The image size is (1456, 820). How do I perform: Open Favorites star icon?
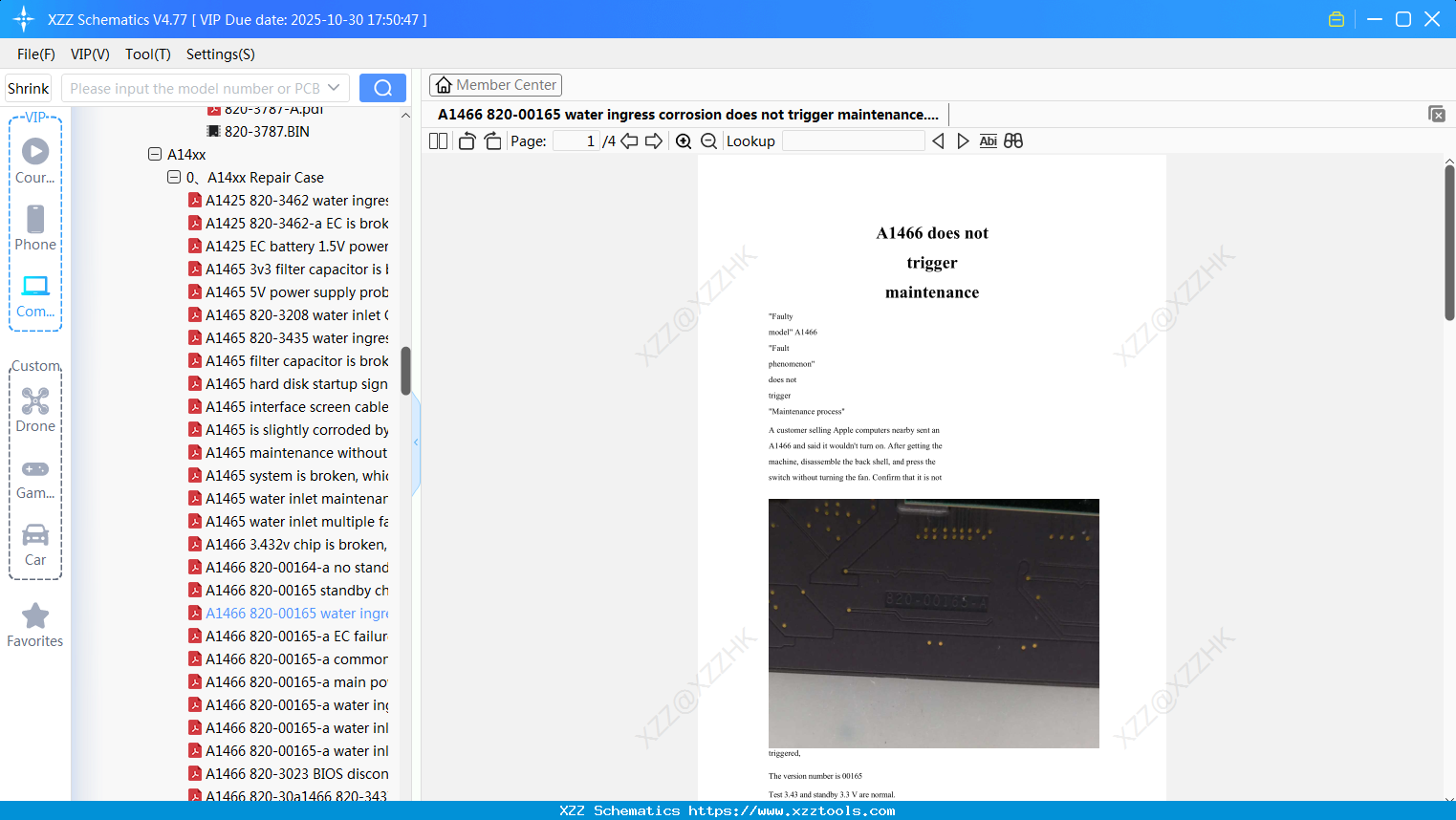click(x=35, y=625)
